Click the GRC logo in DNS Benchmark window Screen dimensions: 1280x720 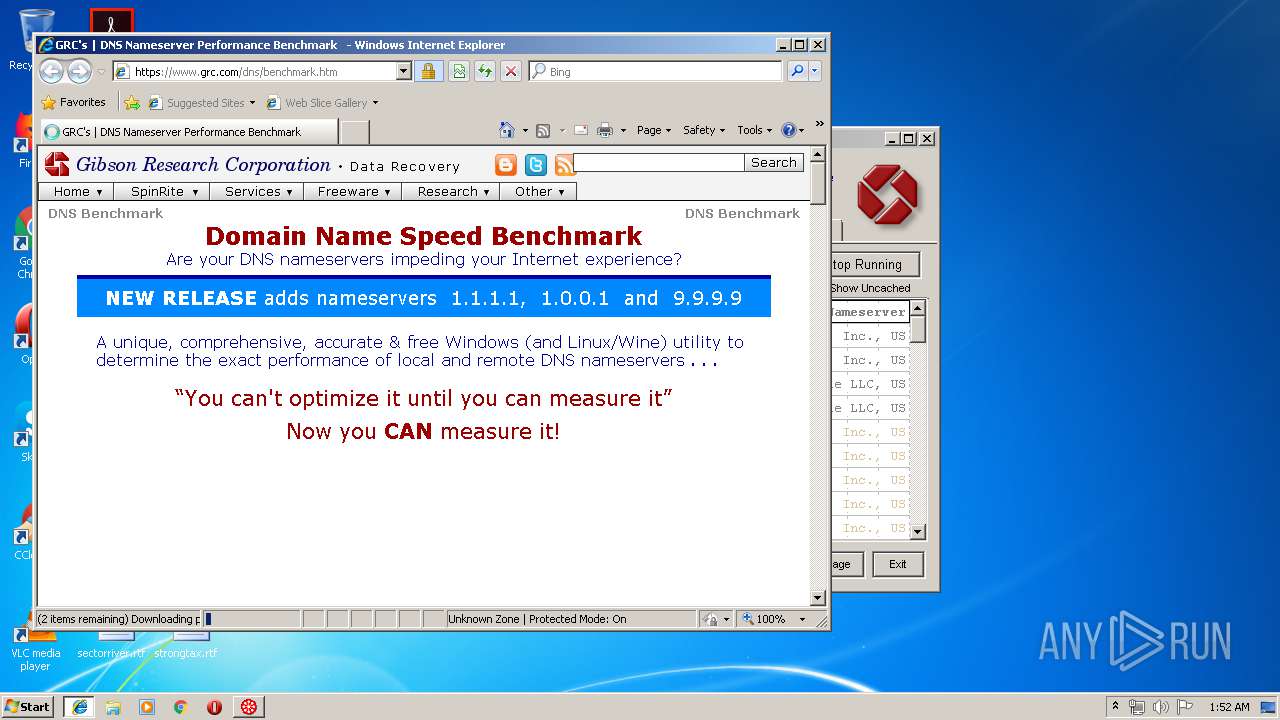click(x=887, y=195)
